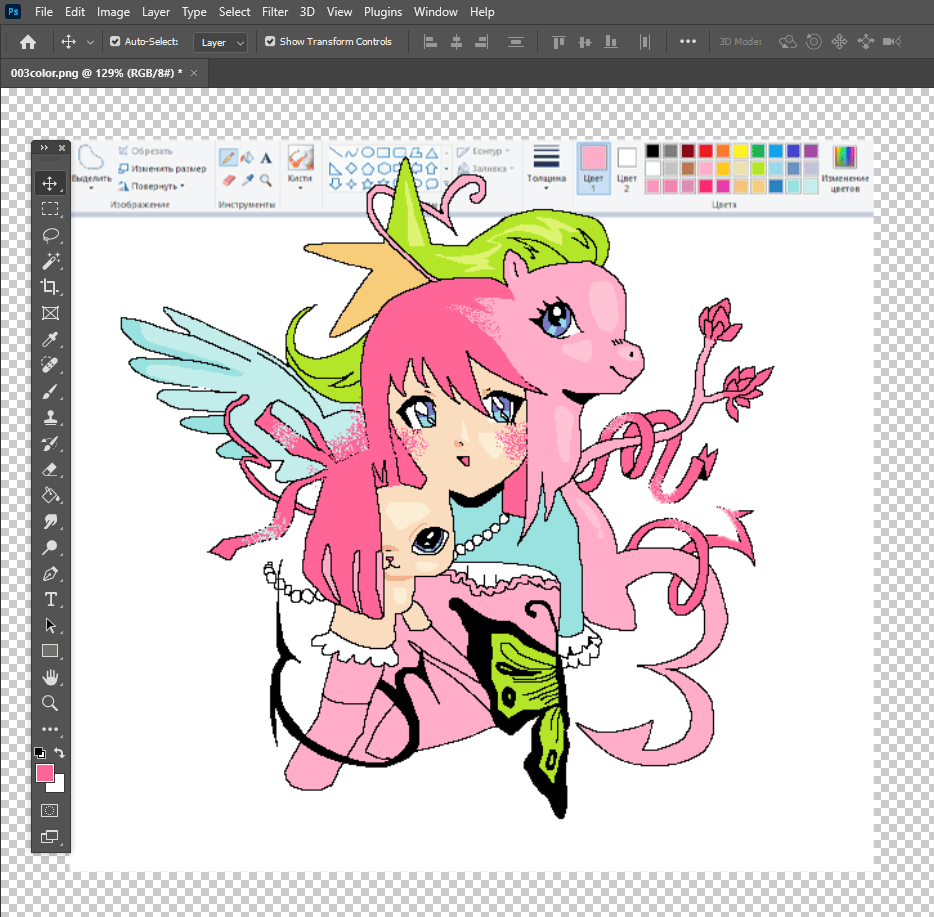Align right edges in the options bar
The image size is (934, 917).
482,42
